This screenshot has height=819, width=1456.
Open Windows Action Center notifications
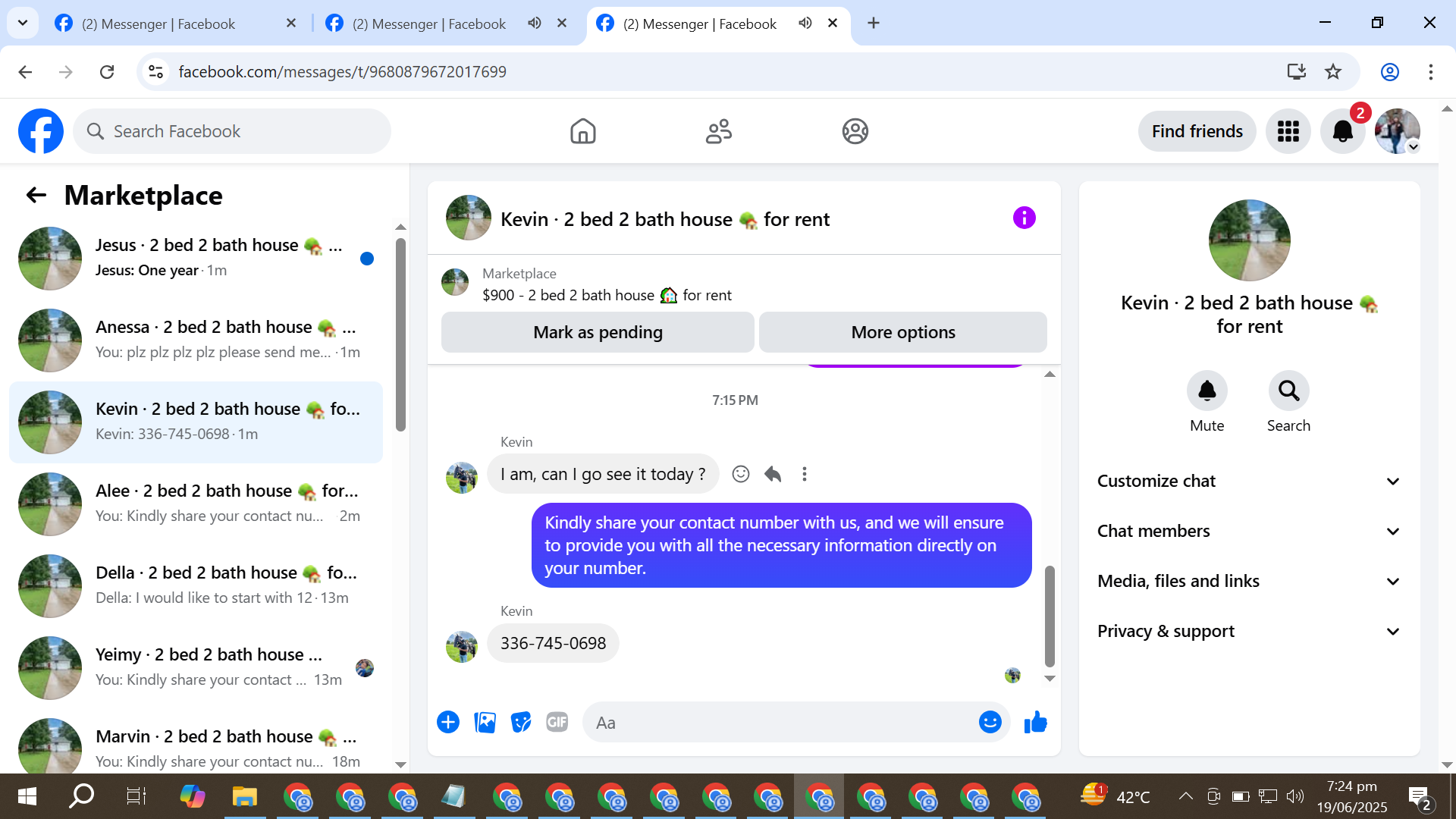tap(1420, 797)
